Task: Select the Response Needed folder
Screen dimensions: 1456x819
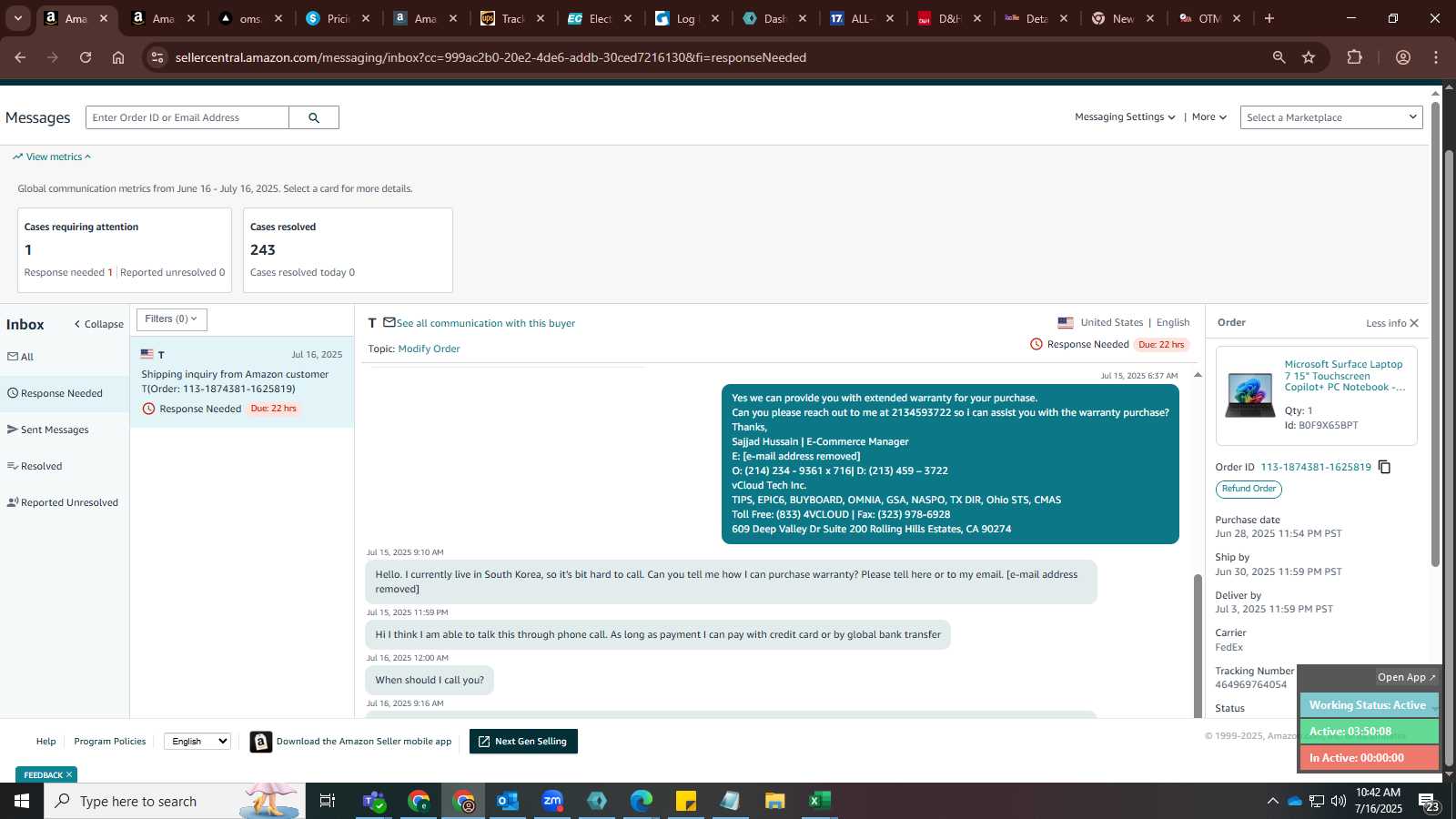Action: [x=65, y=393]
